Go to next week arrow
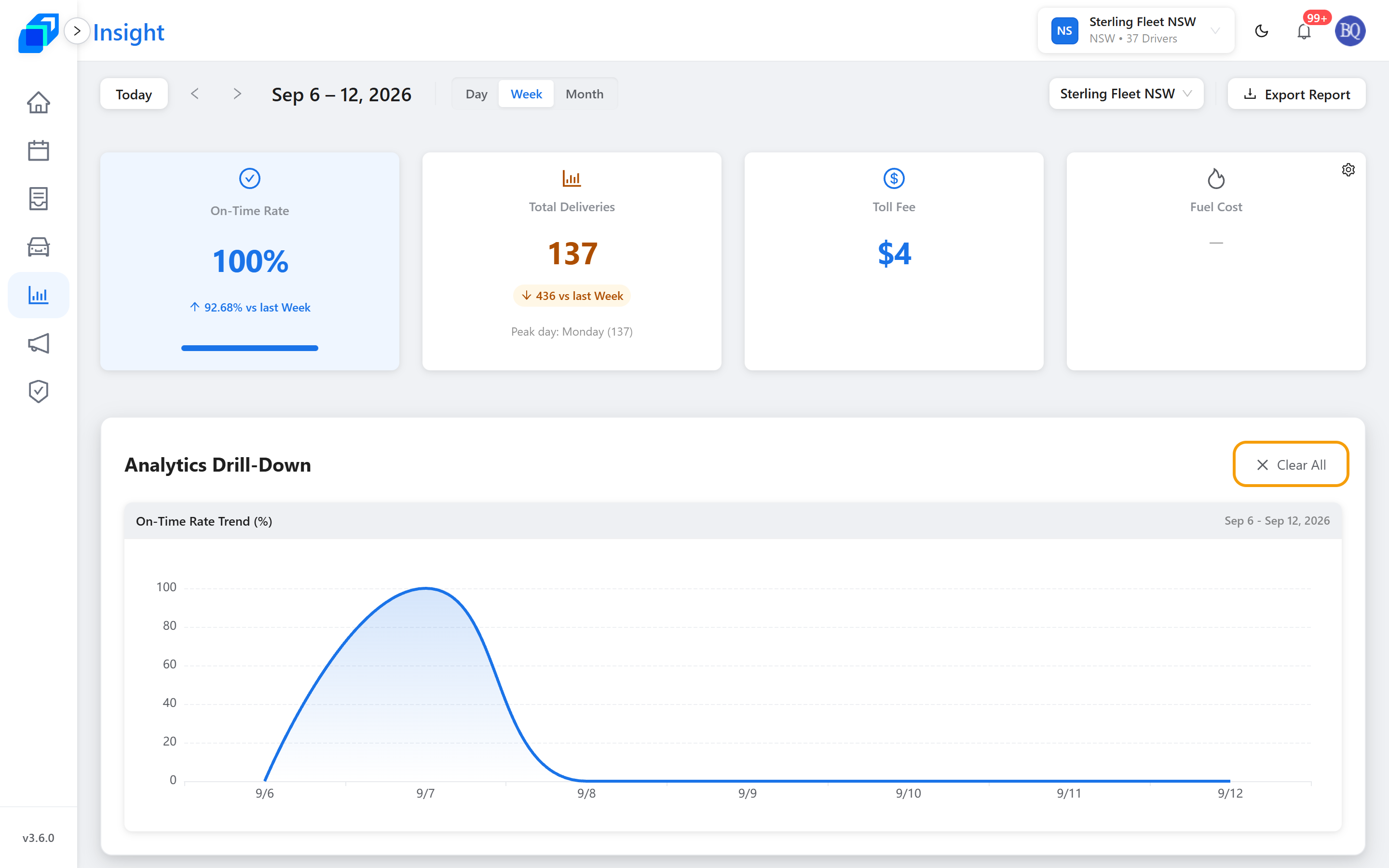The image size is (1389, 868). (237, 94)
